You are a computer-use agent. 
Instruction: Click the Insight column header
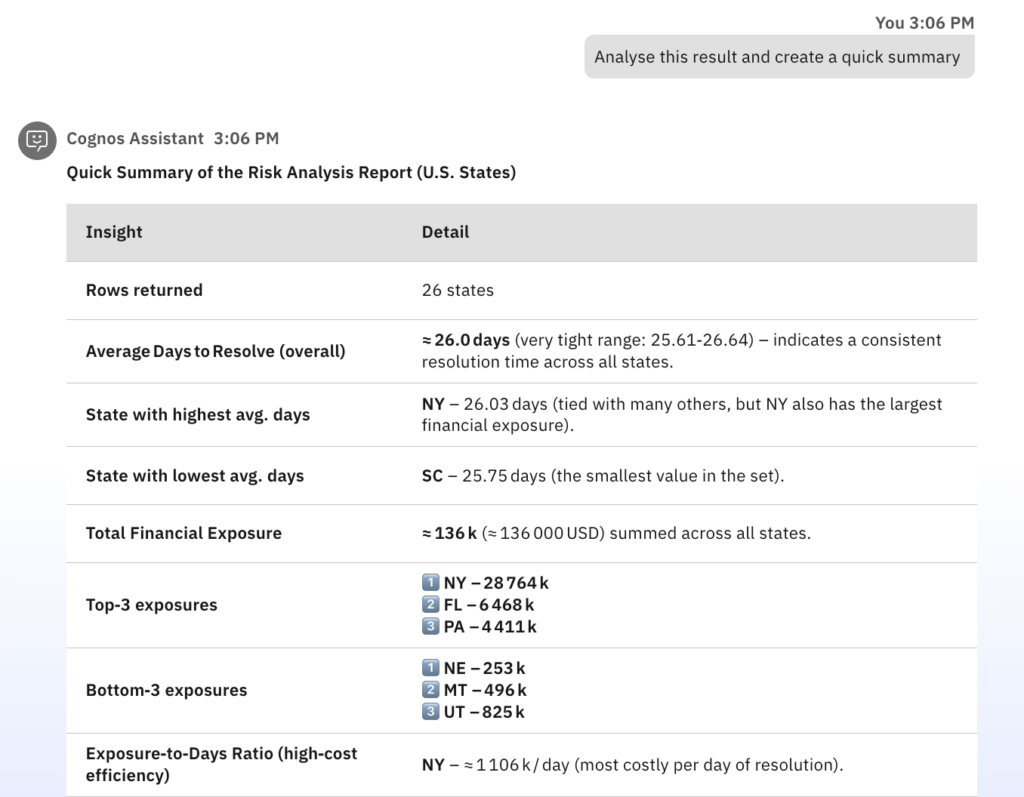coord(114,232)
